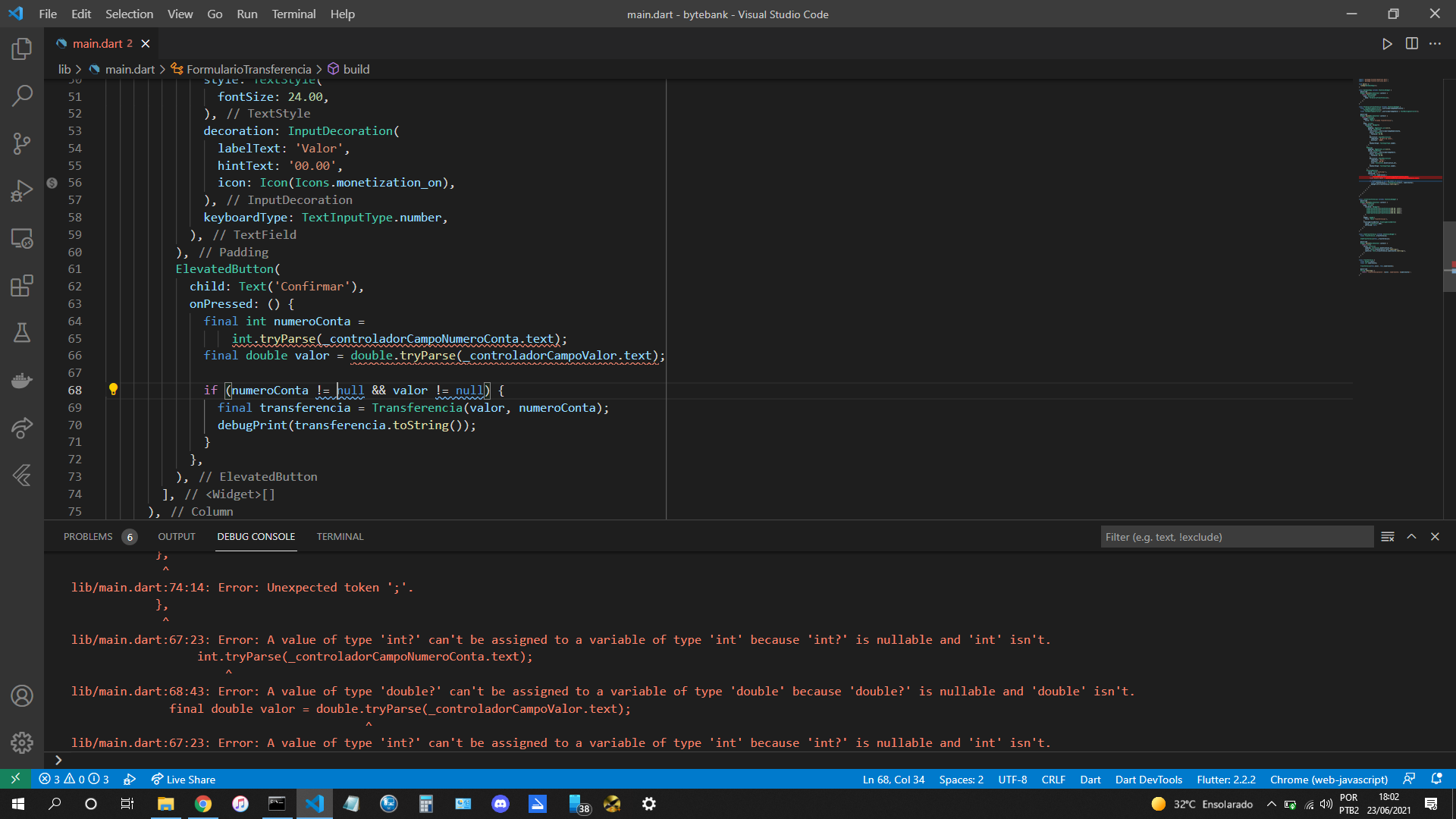Open the Testing flask view
Image resolution: width=1456 pixels, height=819 pixels.
[x=22, y=332]
